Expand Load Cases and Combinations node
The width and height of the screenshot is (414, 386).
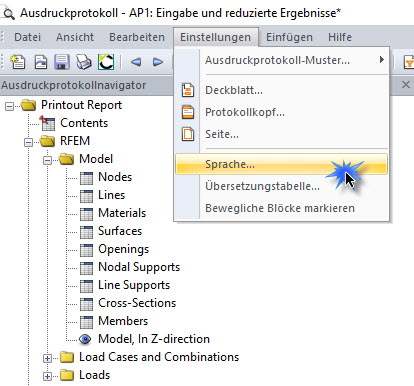point(48,358)
